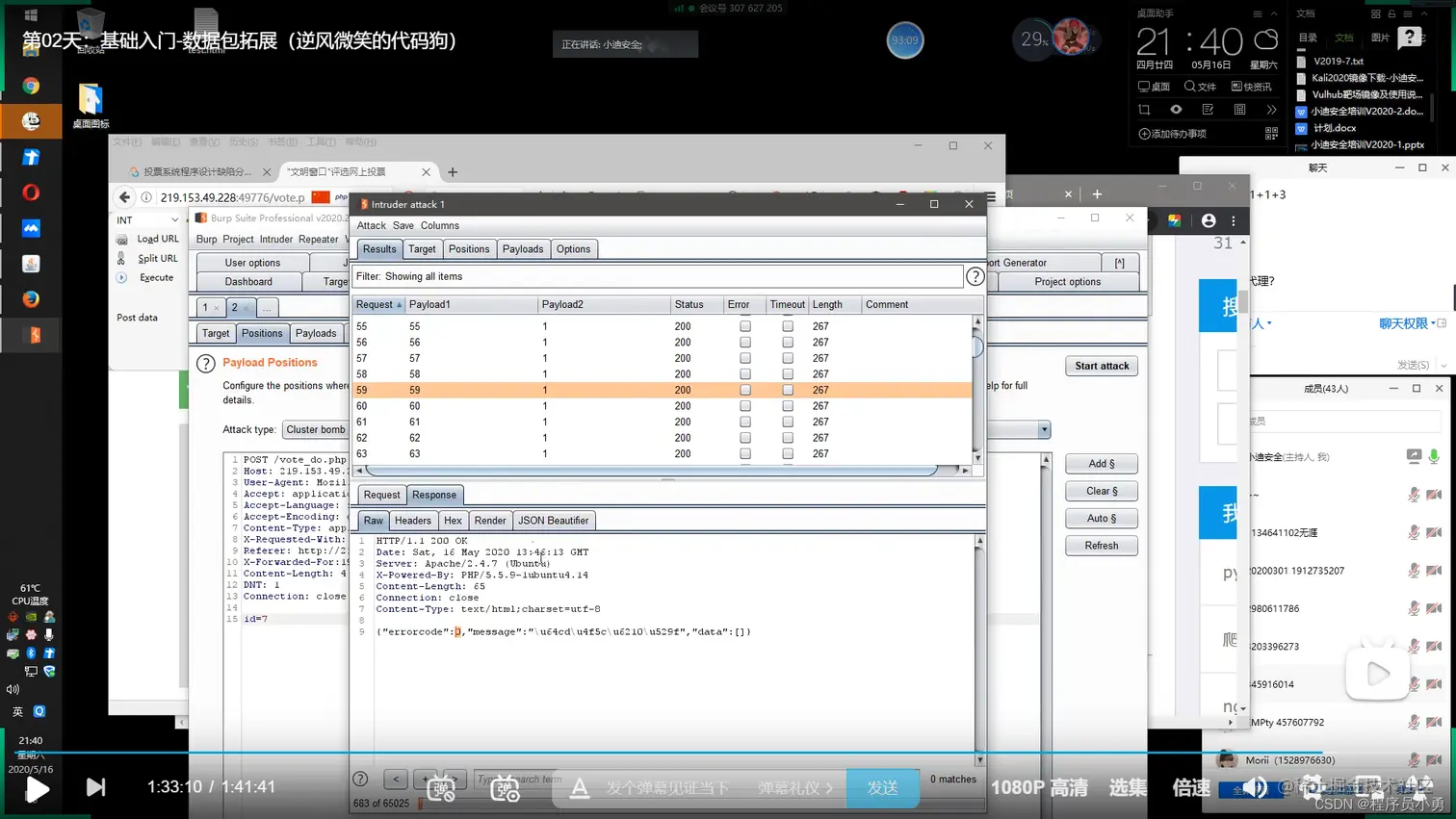Open the INT dropdown in HackBar panel

pos(147,220)
